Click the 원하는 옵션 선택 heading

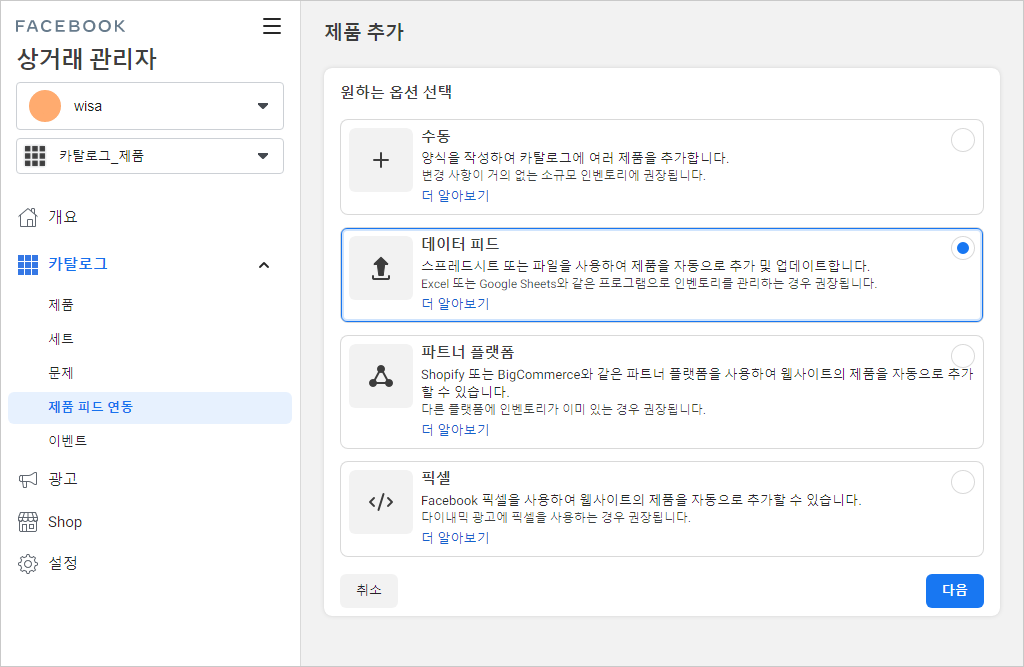[396, 92]
